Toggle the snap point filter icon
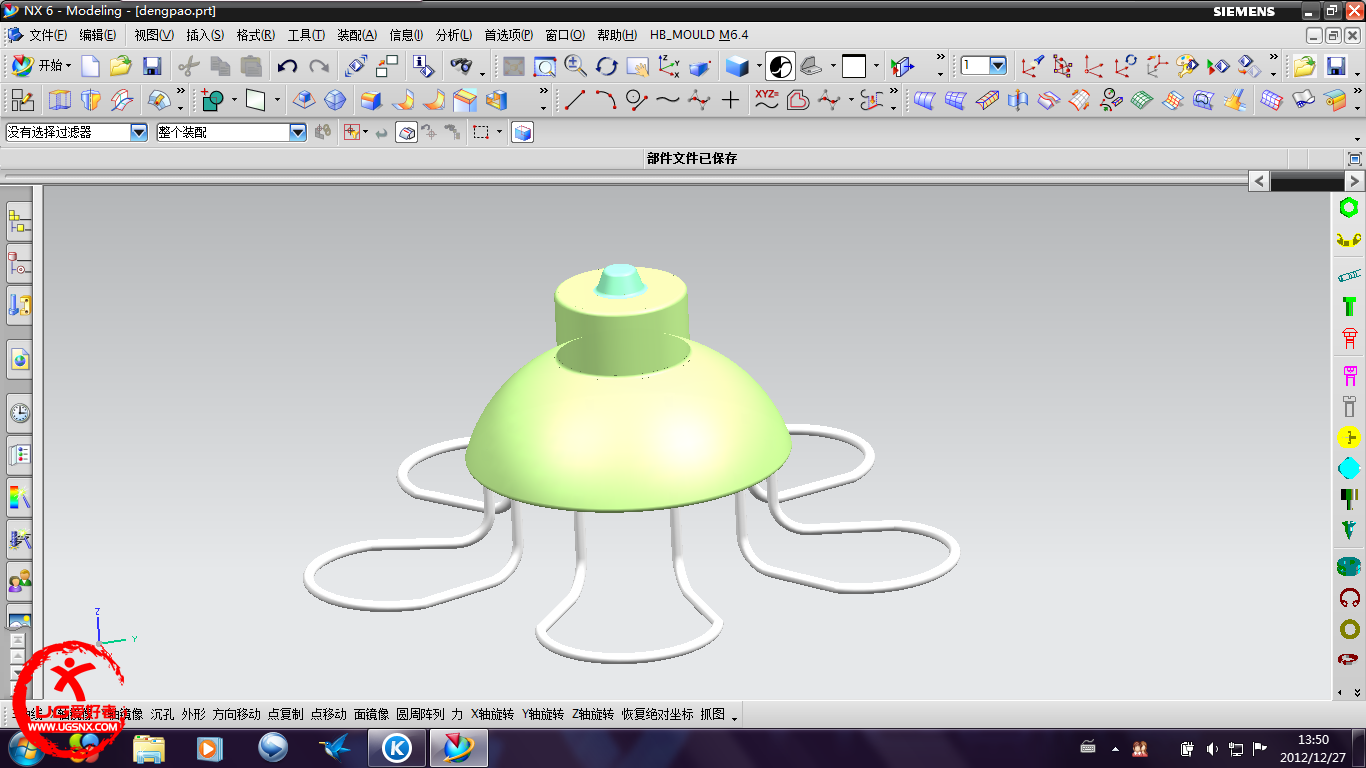Viewport: 1366px width, 768px height. 350,132
